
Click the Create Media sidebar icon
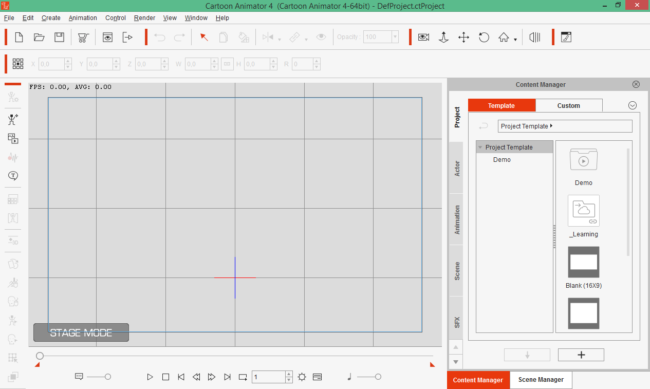click(13, 138)
